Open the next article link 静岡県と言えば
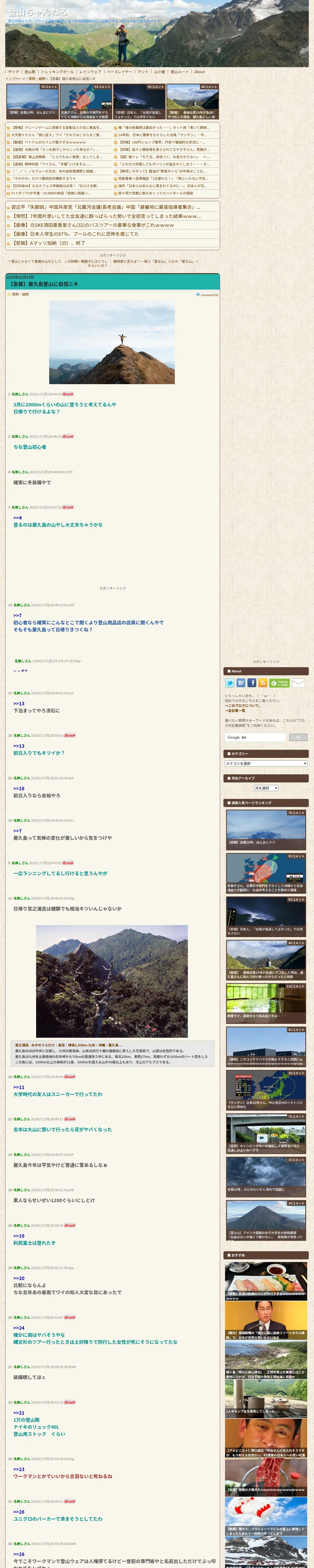Screen dimensions: 314x1568 tap(155, 261)
